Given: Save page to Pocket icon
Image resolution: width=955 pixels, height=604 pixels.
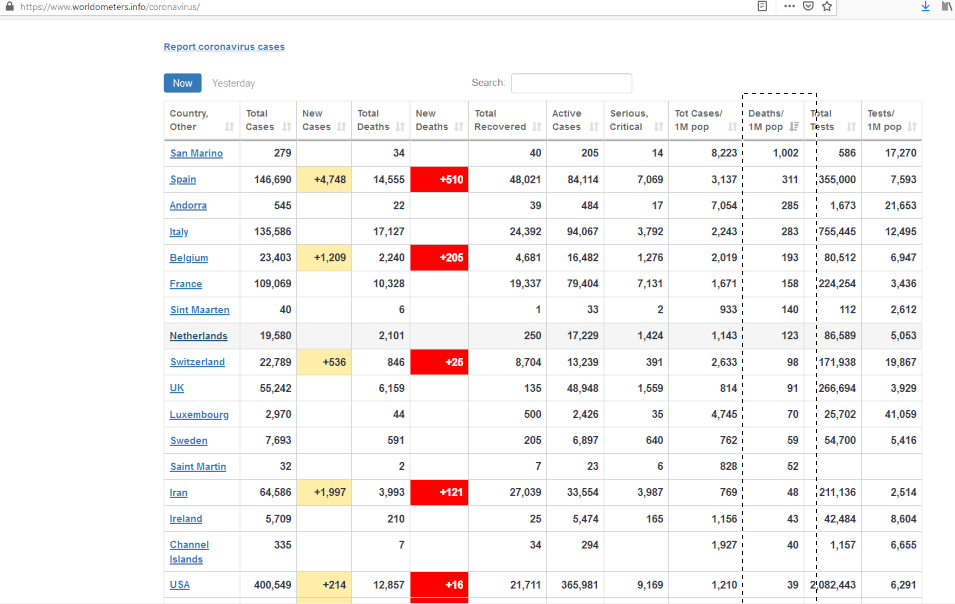Looking at the screenshot, I should (808, 6).
